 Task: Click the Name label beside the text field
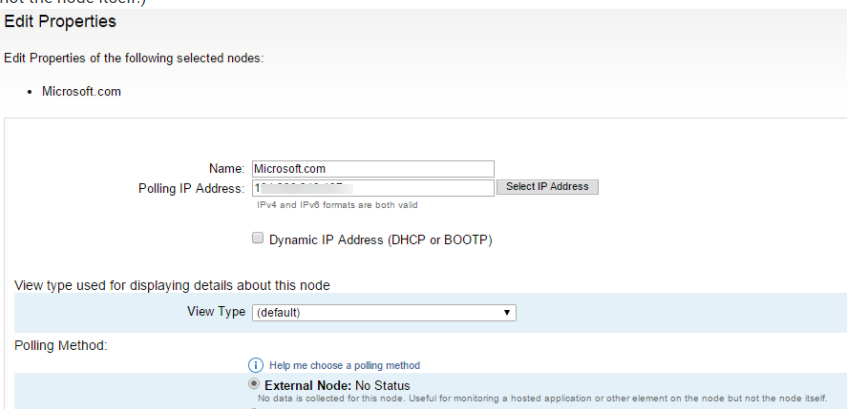pos(227,169)
